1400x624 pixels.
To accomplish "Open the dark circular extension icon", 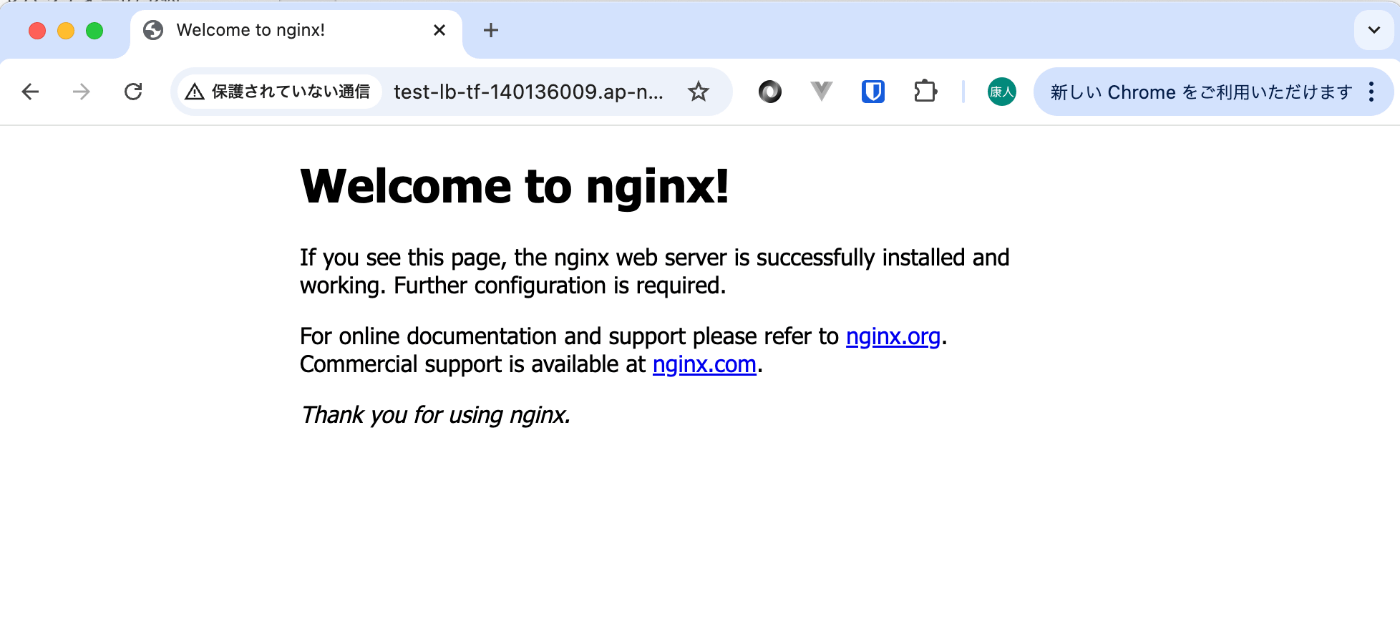I will click(770, 92).
